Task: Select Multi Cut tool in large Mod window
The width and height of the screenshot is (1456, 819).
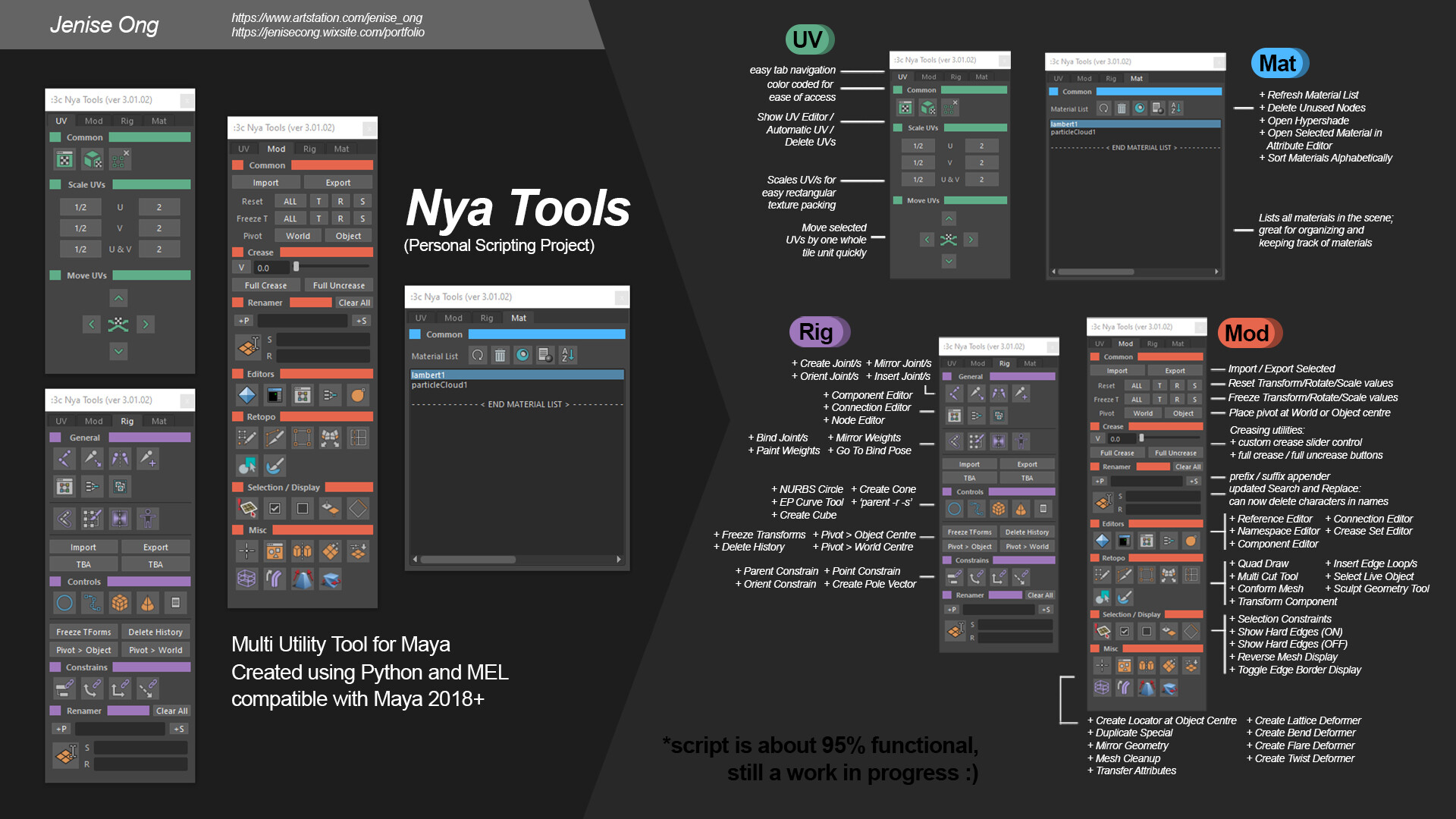Action: pos(275,438)
